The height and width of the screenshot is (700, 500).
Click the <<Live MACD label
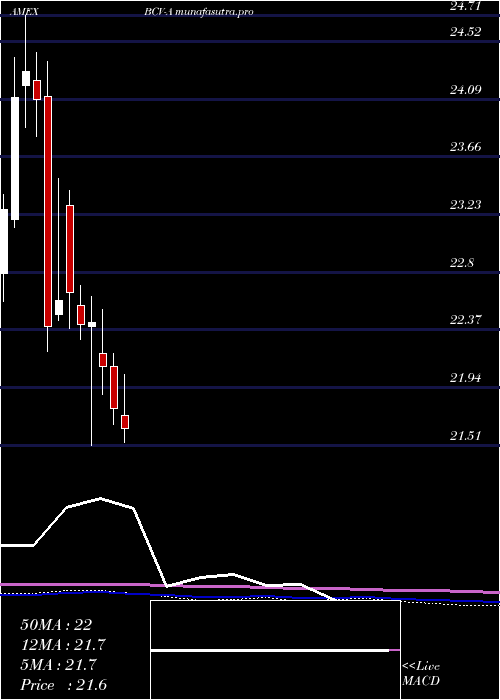421,674
